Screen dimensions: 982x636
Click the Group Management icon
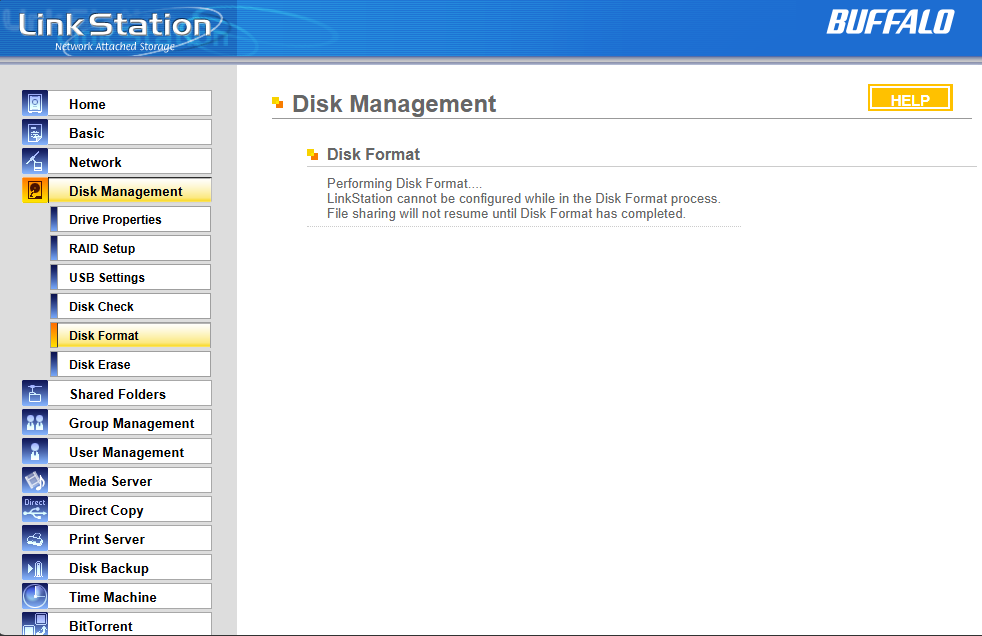[x=35, y=423]
